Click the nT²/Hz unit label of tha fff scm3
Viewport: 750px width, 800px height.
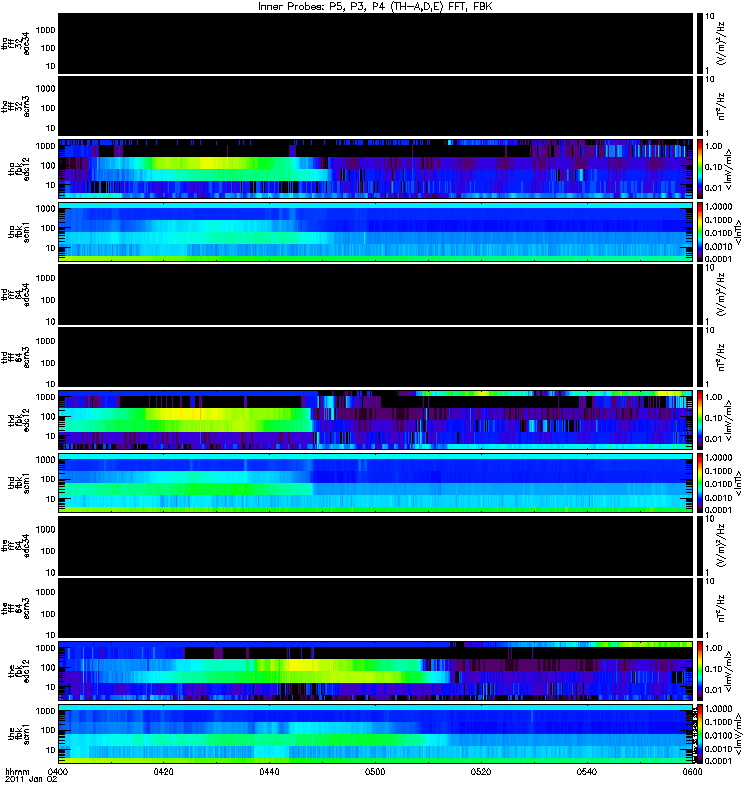(721, 106)
